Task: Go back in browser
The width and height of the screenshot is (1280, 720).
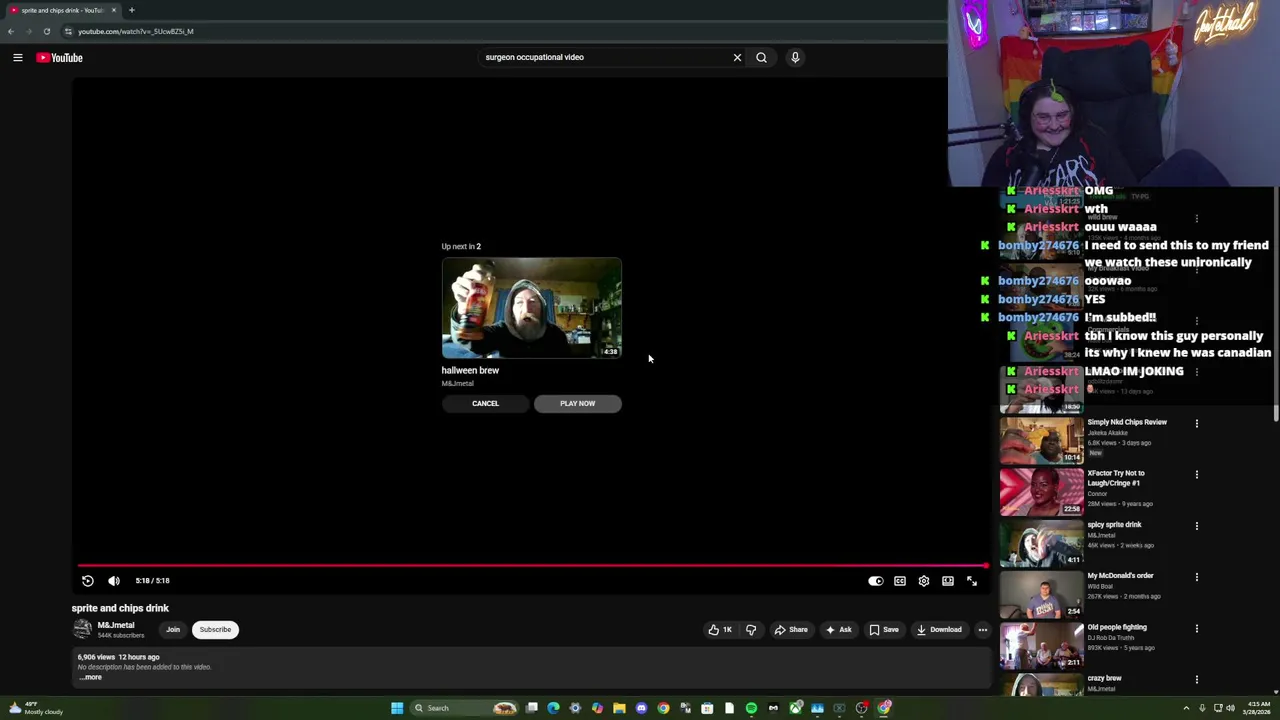Action: pos(11,31)
